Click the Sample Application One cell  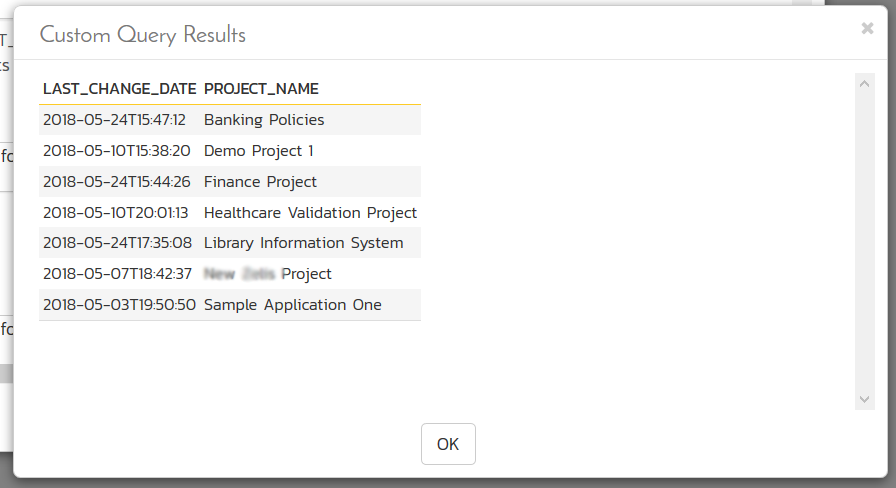pos(292,305)
